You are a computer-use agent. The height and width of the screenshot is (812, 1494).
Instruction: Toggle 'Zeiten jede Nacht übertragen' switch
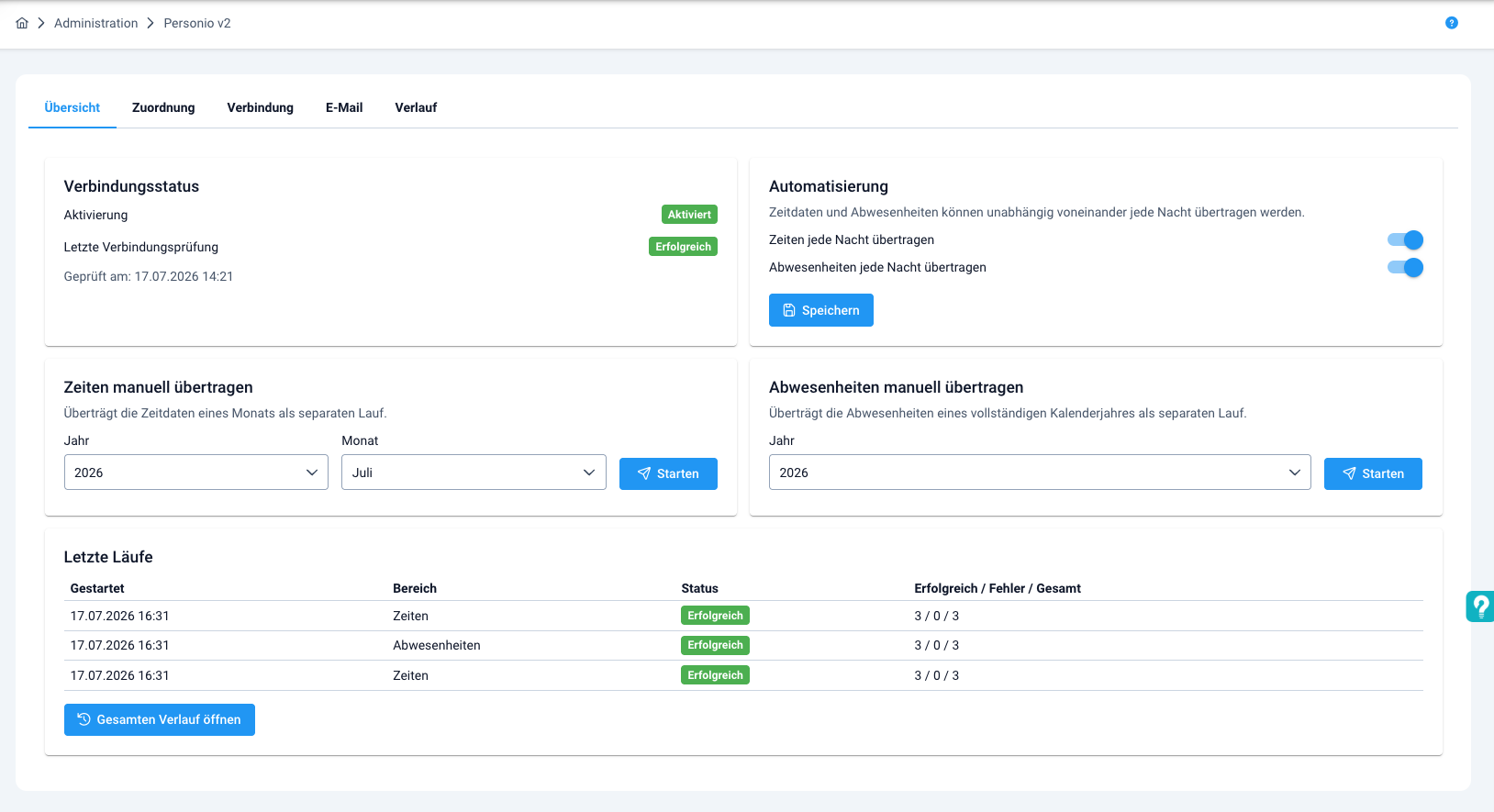(x=1405, y=239)
